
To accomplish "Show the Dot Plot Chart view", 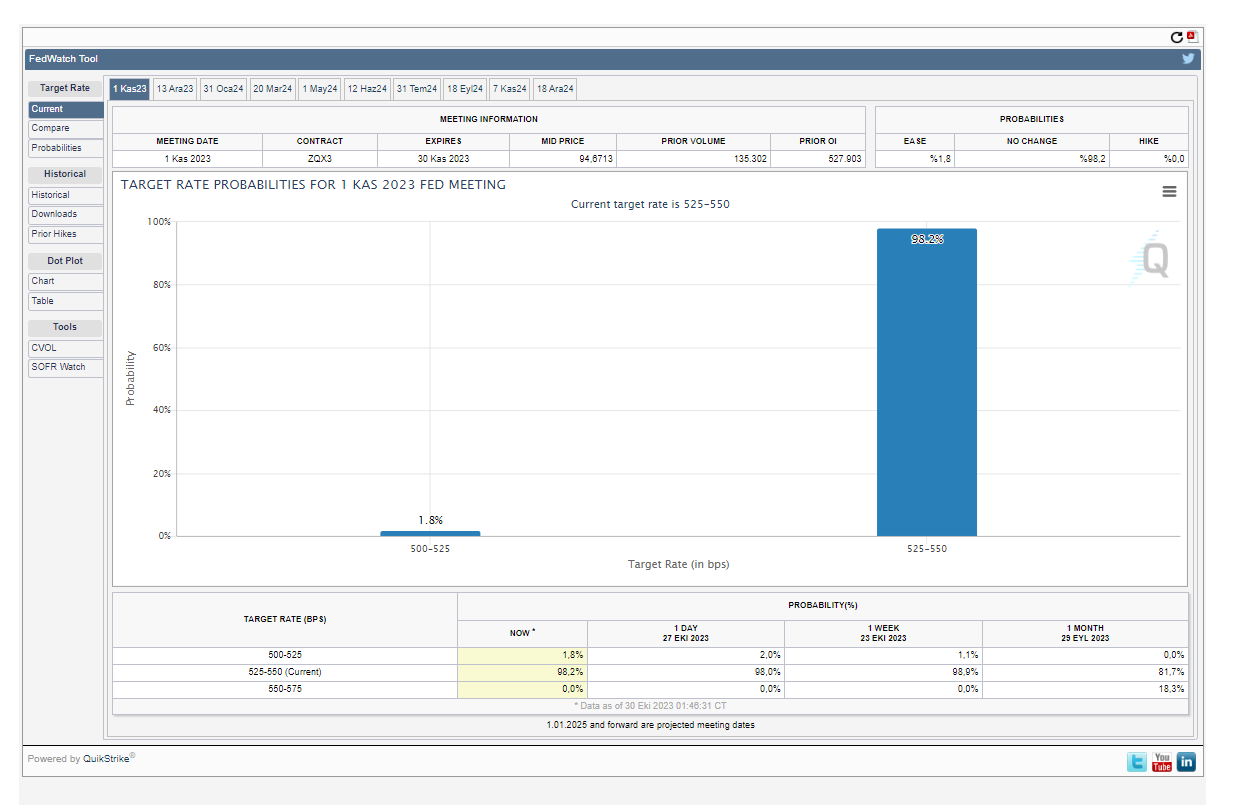I will tap(66, 281).
